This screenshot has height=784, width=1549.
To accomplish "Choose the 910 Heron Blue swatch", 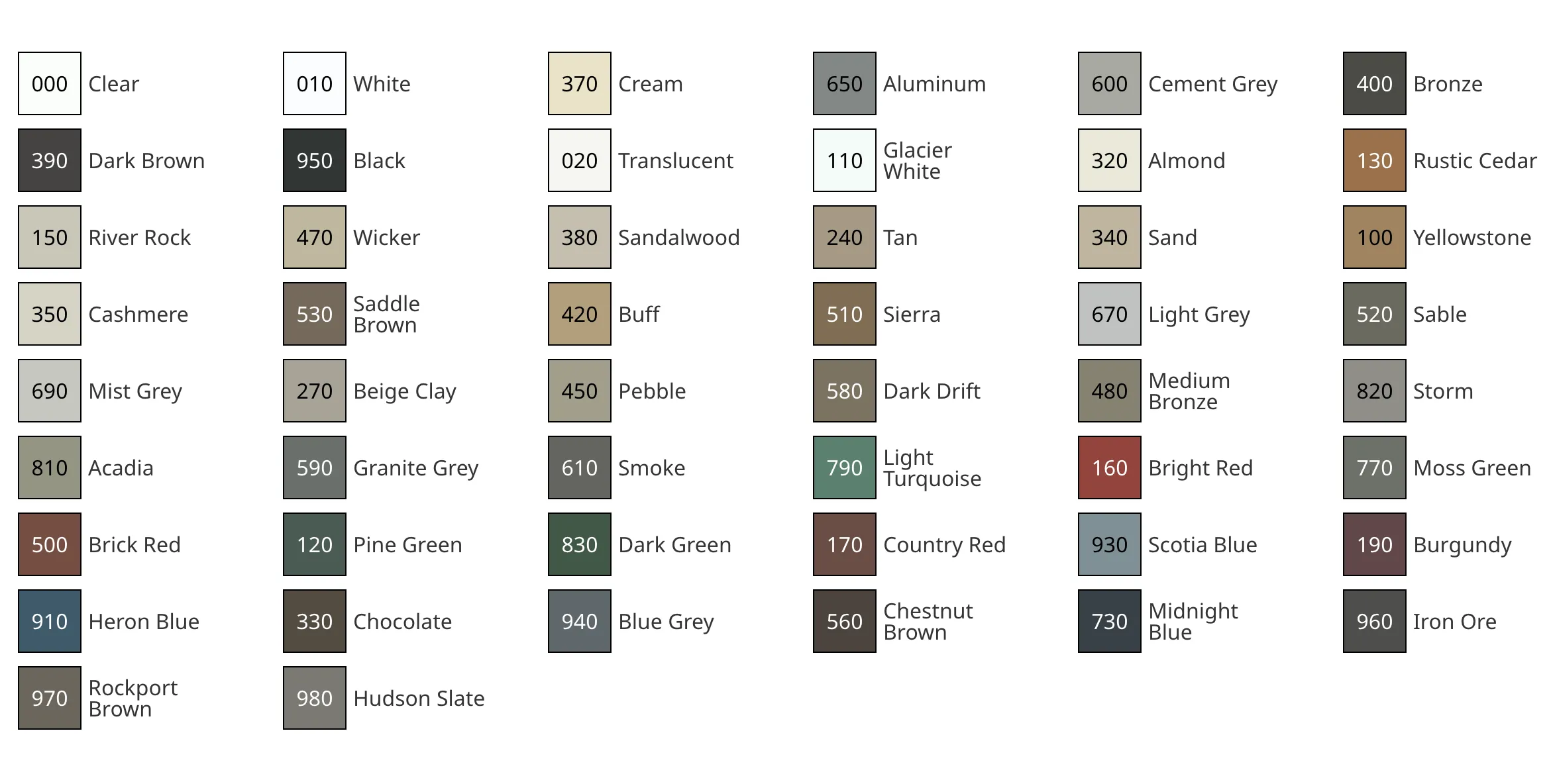I will point(50,621).
